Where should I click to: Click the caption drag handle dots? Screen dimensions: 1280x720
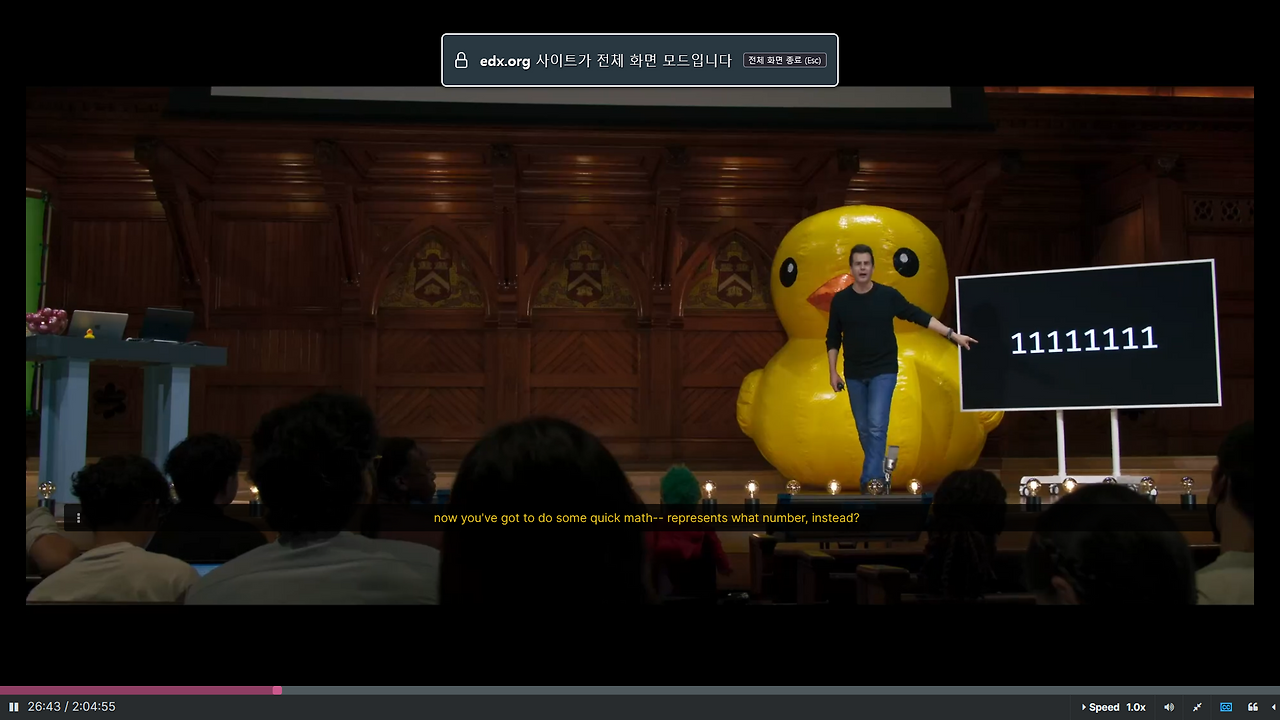click(78, 518)
